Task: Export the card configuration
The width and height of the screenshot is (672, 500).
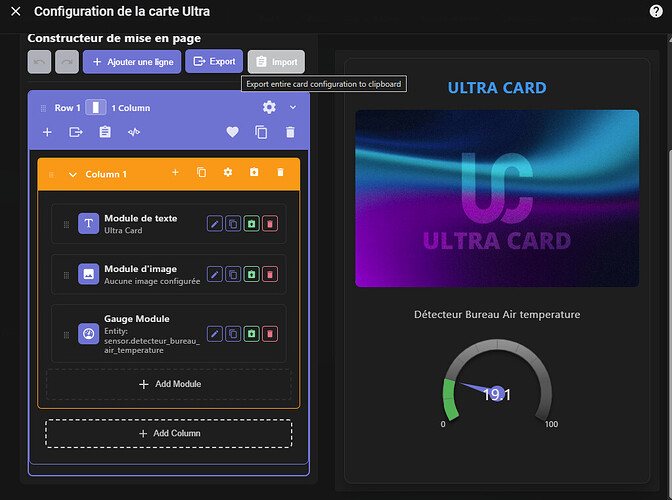Action: [x=214, y=61]
